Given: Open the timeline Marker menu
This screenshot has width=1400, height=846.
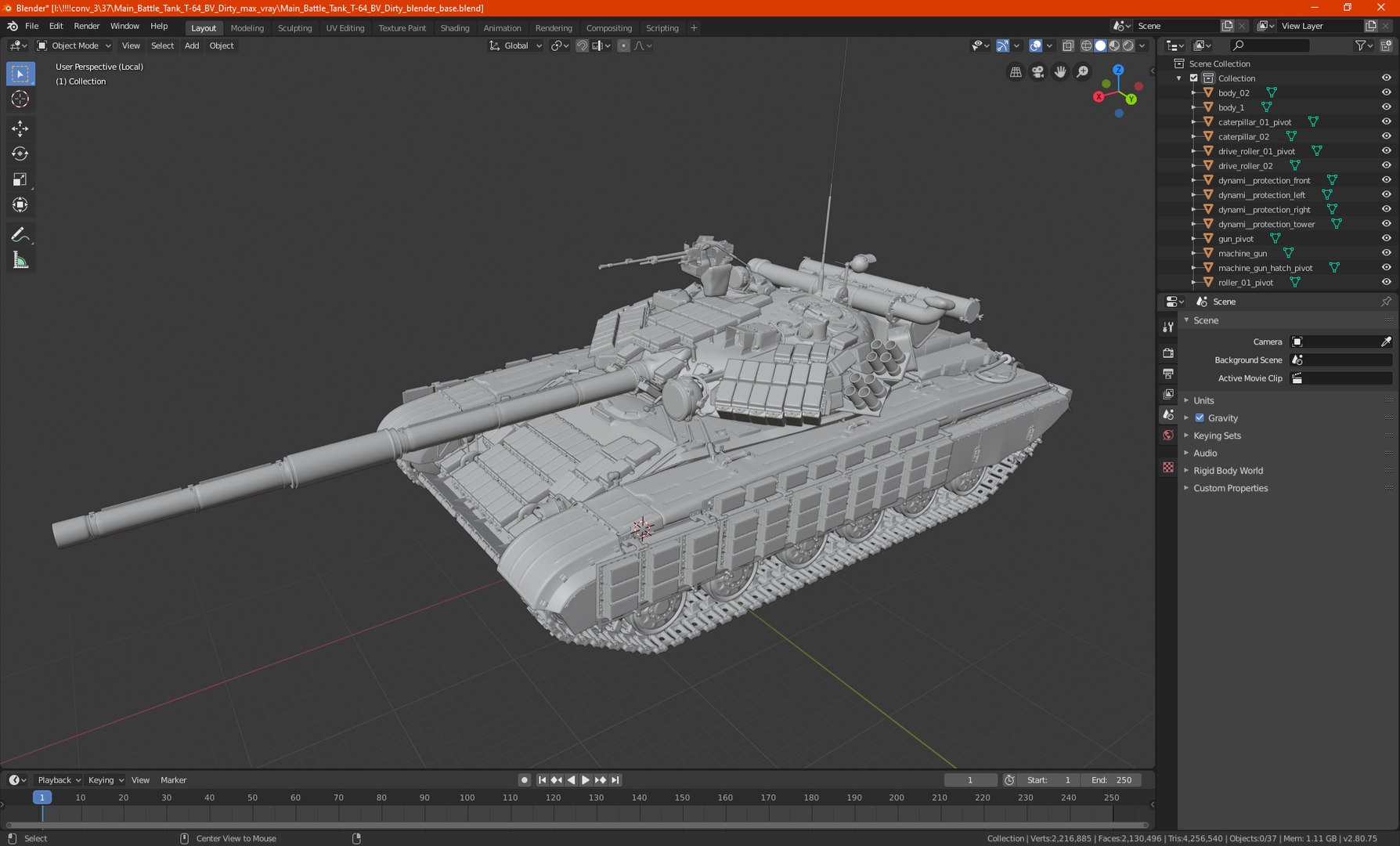Looking at the screenshot, I should 173,779.
